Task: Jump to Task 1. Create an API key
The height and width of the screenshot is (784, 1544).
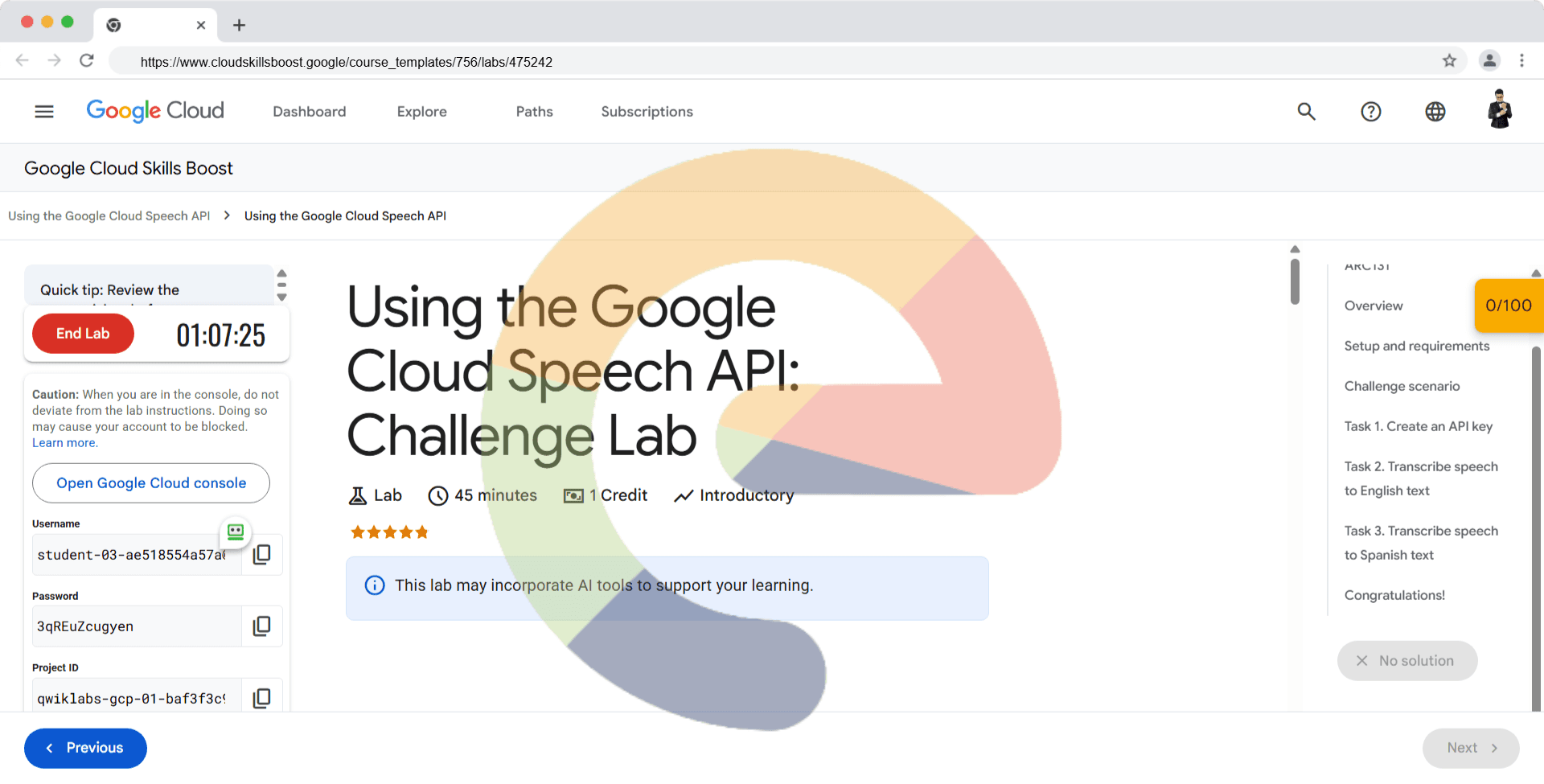Action: click(1418, 426)
